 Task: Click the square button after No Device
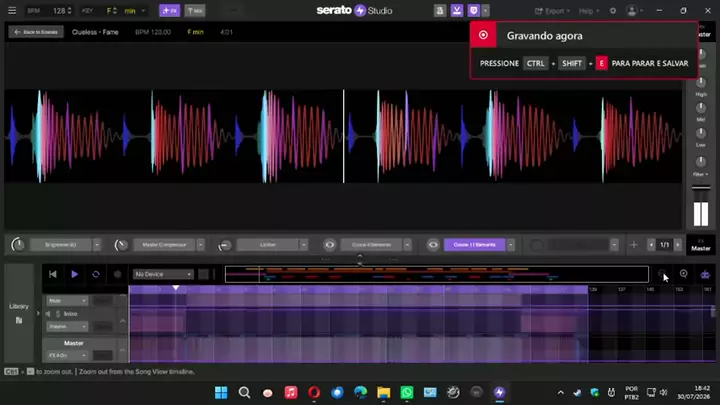[203, 274]
